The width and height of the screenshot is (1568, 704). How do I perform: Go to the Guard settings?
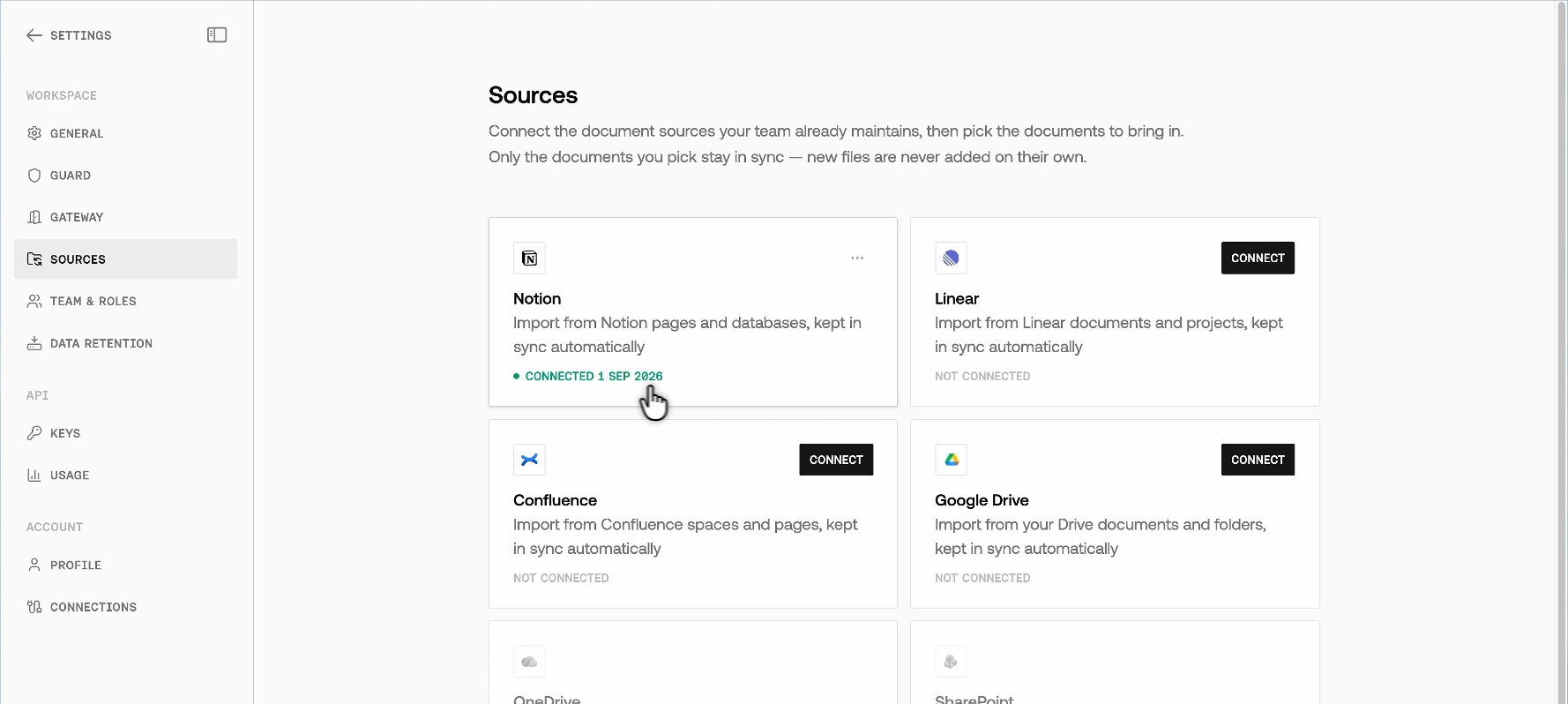pos(125,176)
